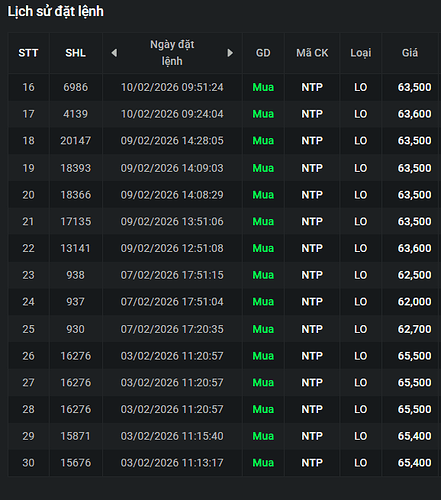Viewport: 441px width, 500px height.
Task: Click the NTP code in row 19
Action: point(312,168)
